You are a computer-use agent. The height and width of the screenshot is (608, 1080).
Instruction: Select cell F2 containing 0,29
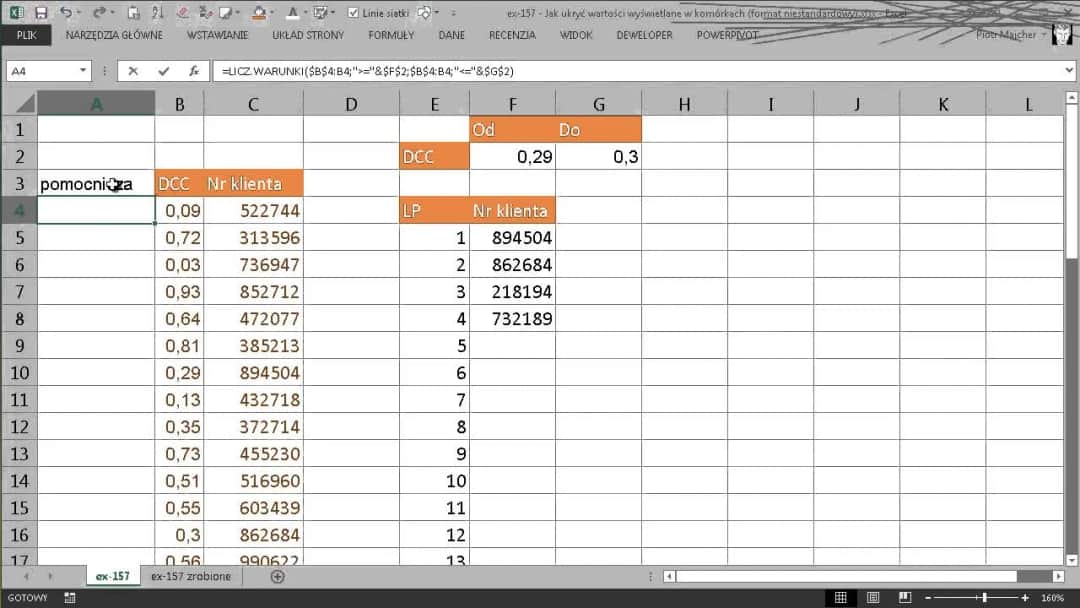coord(512,157)
